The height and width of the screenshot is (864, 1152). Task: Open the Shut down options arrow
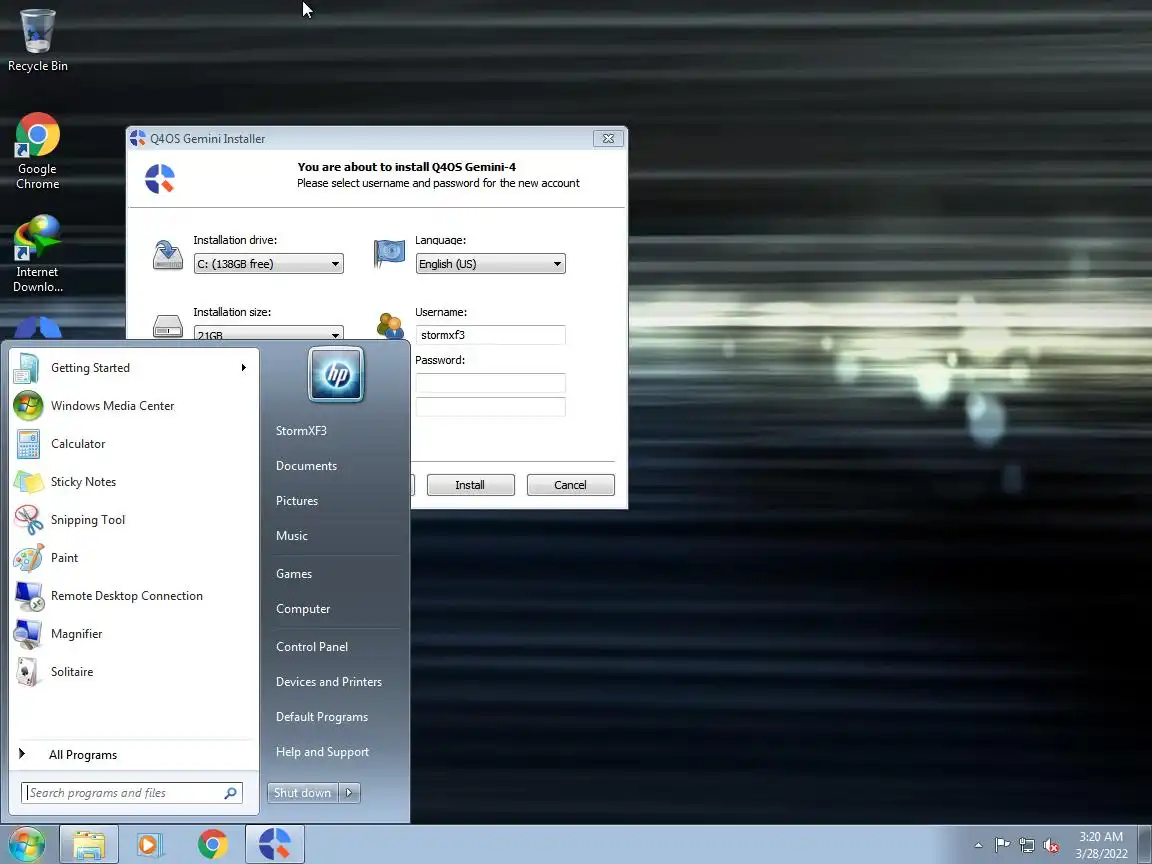click(350, 793)
